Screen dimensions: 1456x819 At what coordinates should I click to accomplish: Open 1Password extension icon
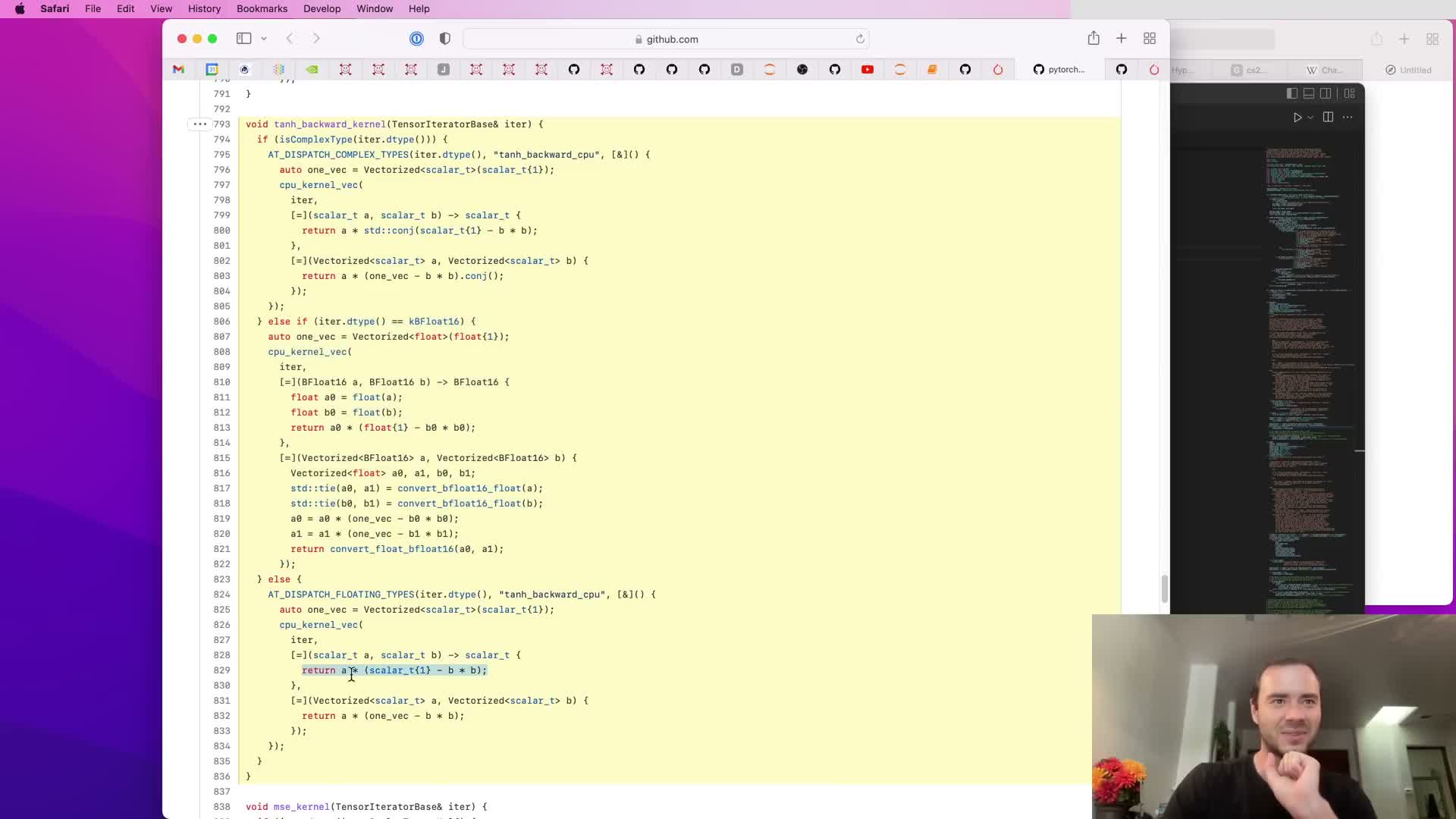[x=416, y=39]
